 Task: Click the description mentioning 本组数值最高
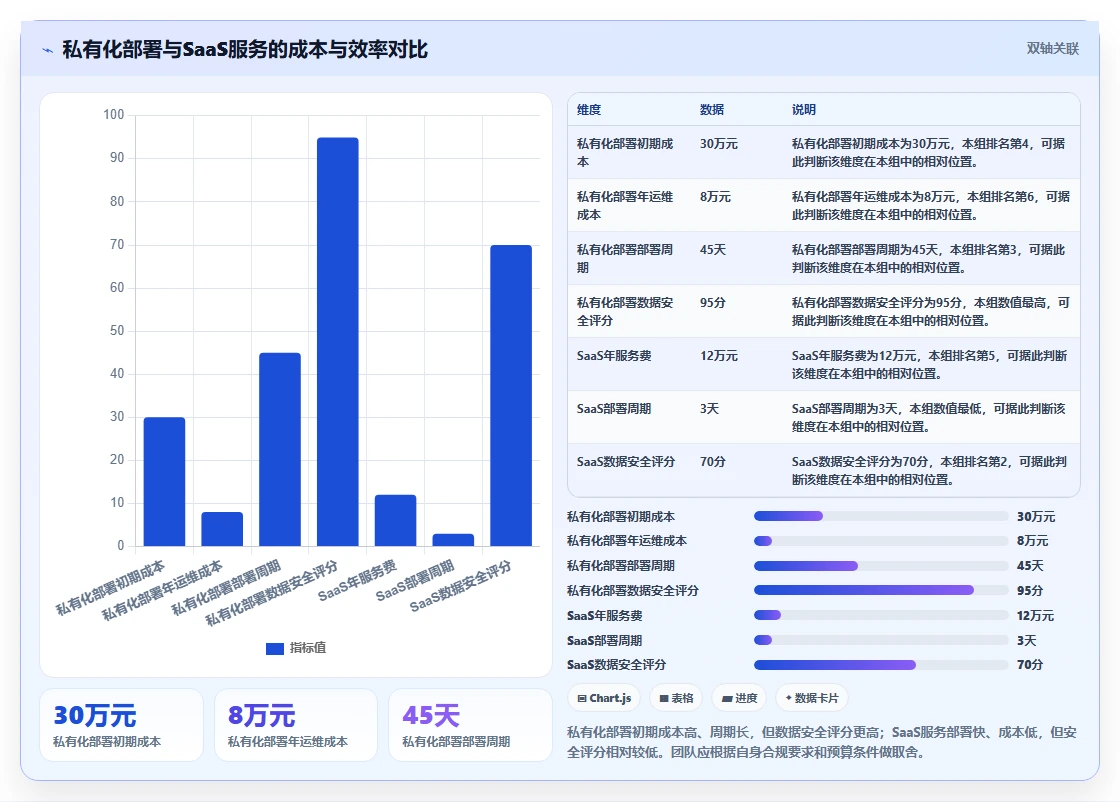click(931, 311)
